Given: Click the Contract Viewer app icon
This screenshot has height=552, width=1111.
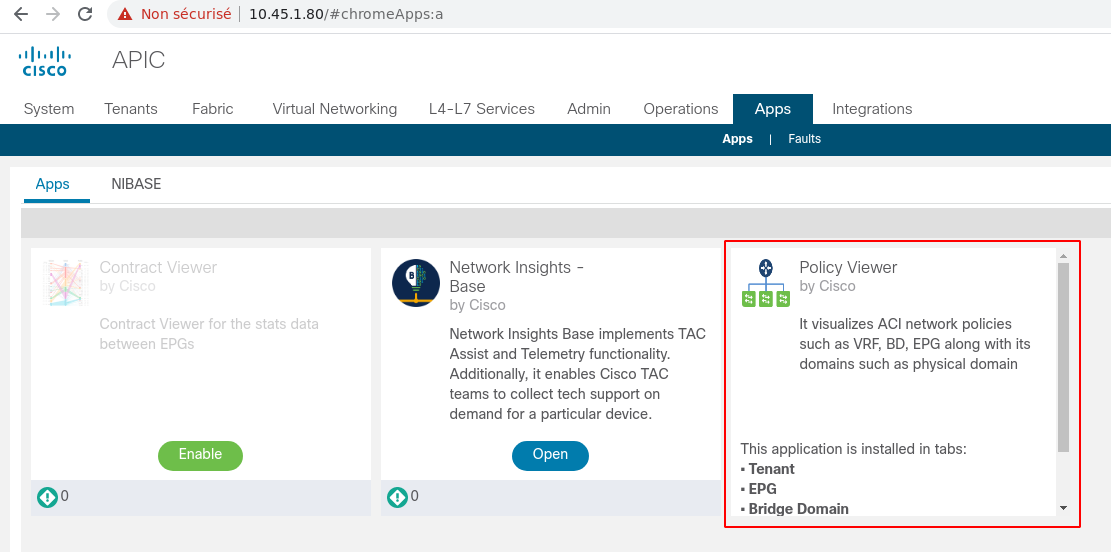Looking at the screenshot, I should 65,283.
